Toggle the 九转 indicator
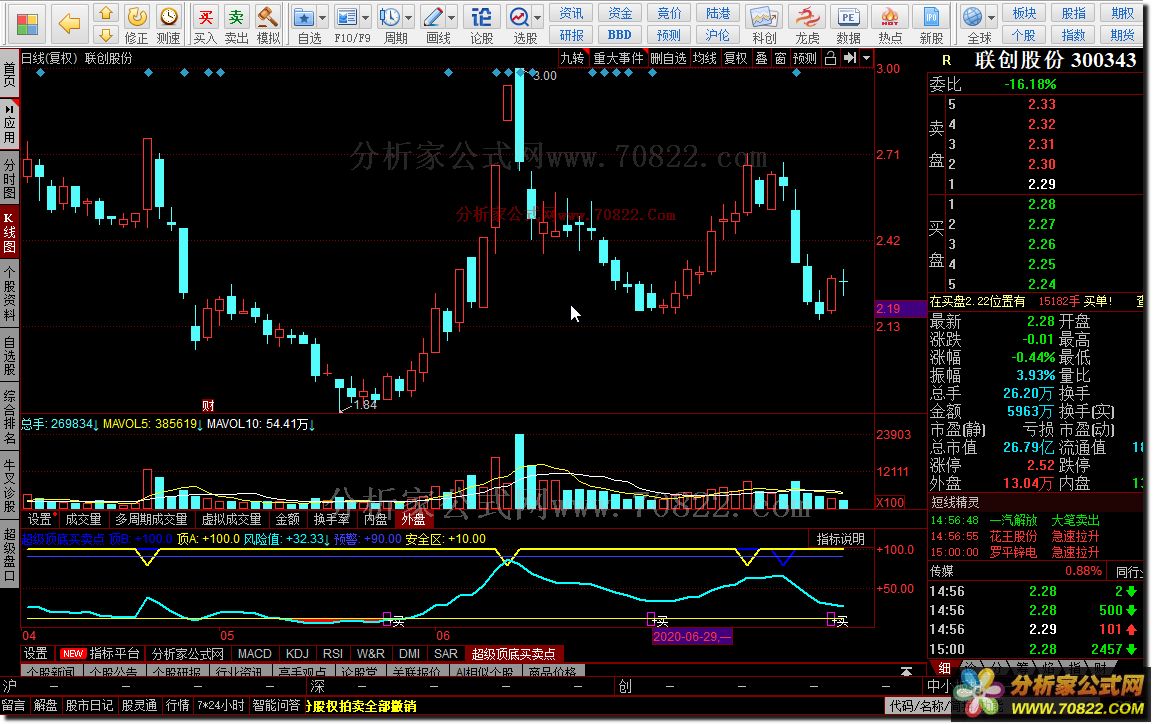 [x=572, y=58]
